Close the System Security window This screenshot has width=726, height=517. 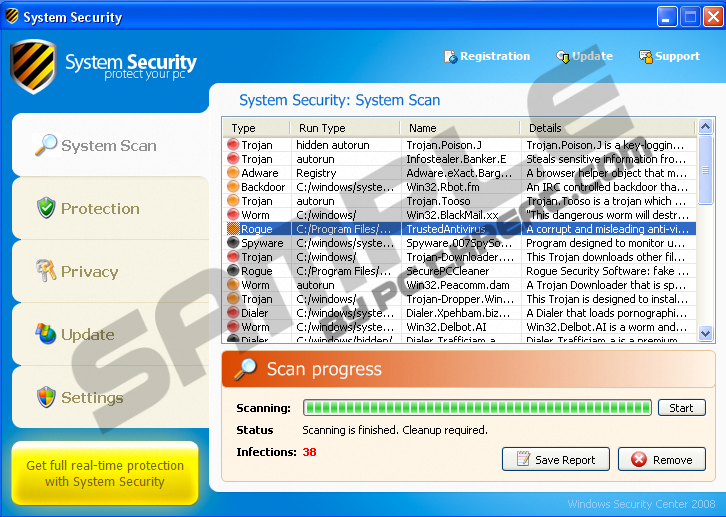point(713,17)
